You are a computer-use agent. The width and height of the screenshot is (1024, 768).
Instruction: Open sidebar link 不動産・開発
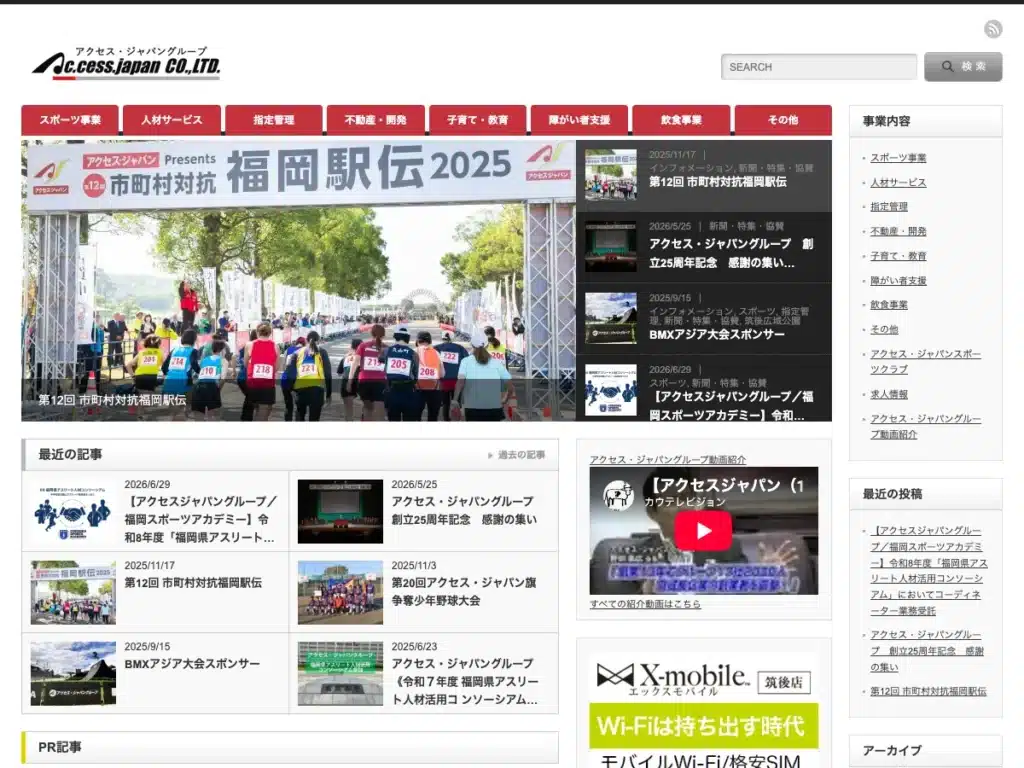click(898, 231)
